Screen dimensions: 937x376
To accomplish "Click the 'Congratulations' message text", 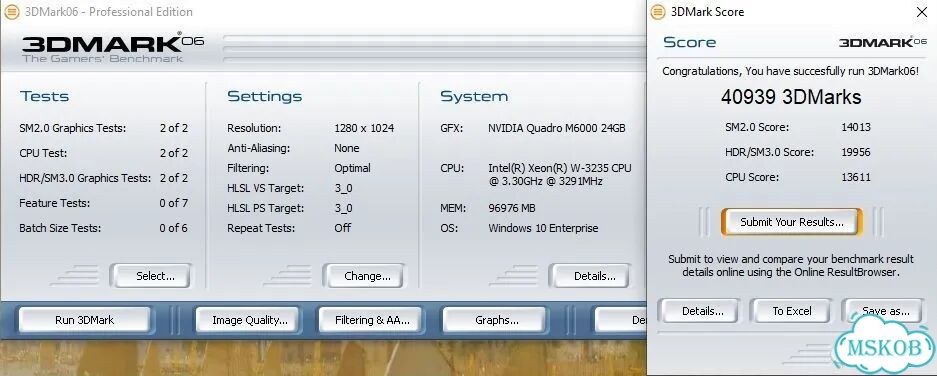I will [x=790, y=71].
